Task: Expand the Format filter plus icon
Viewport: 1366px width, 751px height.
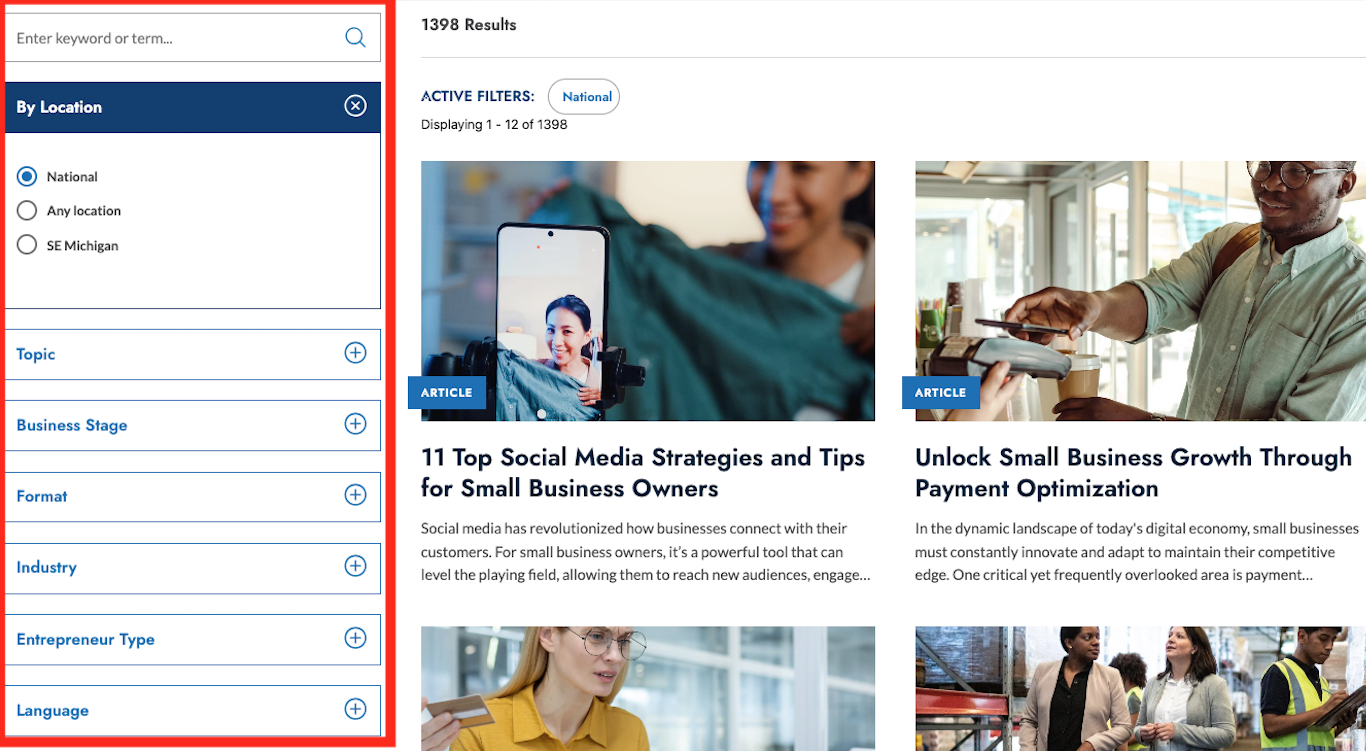Action: point(355,495)
